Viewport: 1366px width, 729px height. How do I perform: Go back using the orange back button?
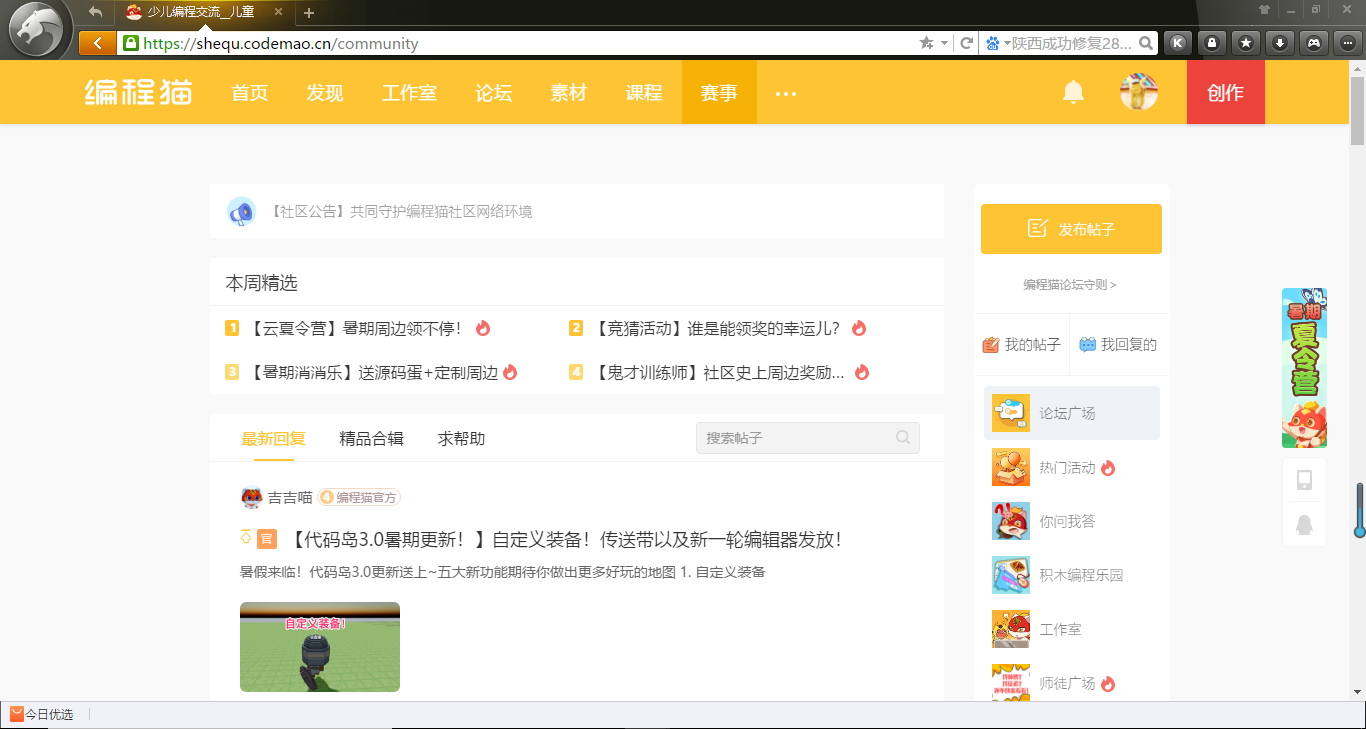pos(97,43)
